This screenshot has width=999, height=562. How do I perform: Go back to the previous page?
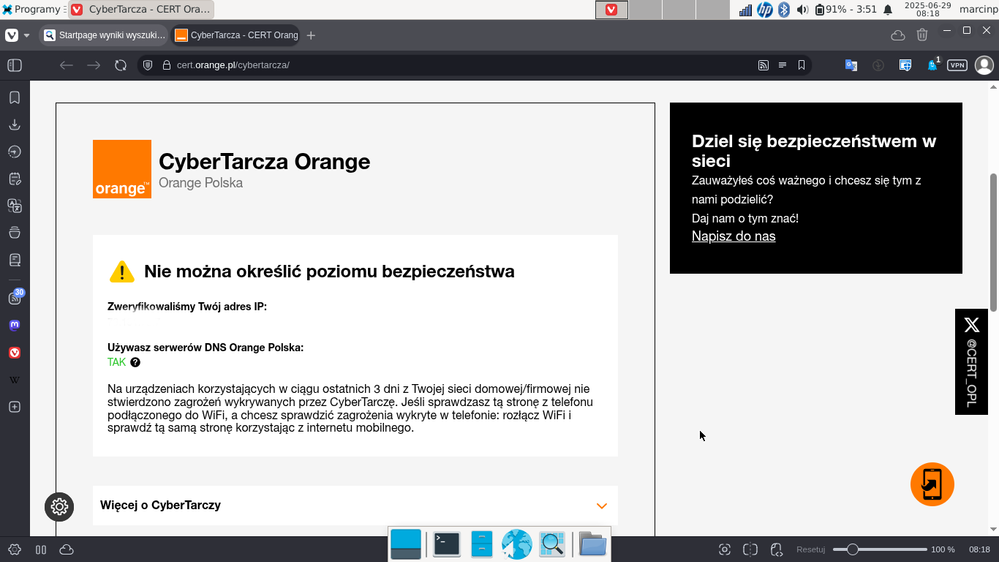click(66, 65)
